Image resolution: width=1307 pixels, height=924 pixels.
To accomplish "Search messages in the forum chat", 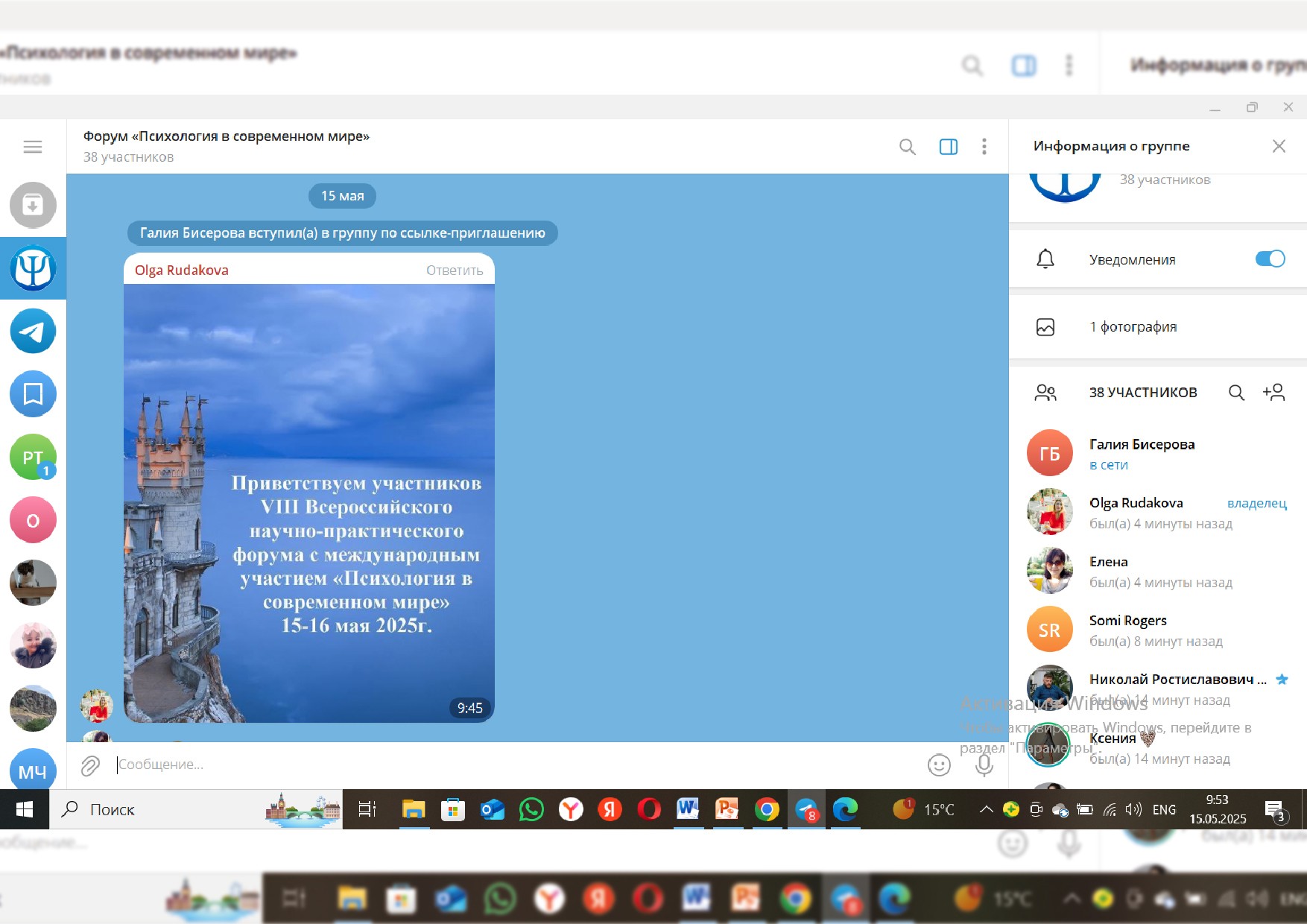I will [908, 147].
